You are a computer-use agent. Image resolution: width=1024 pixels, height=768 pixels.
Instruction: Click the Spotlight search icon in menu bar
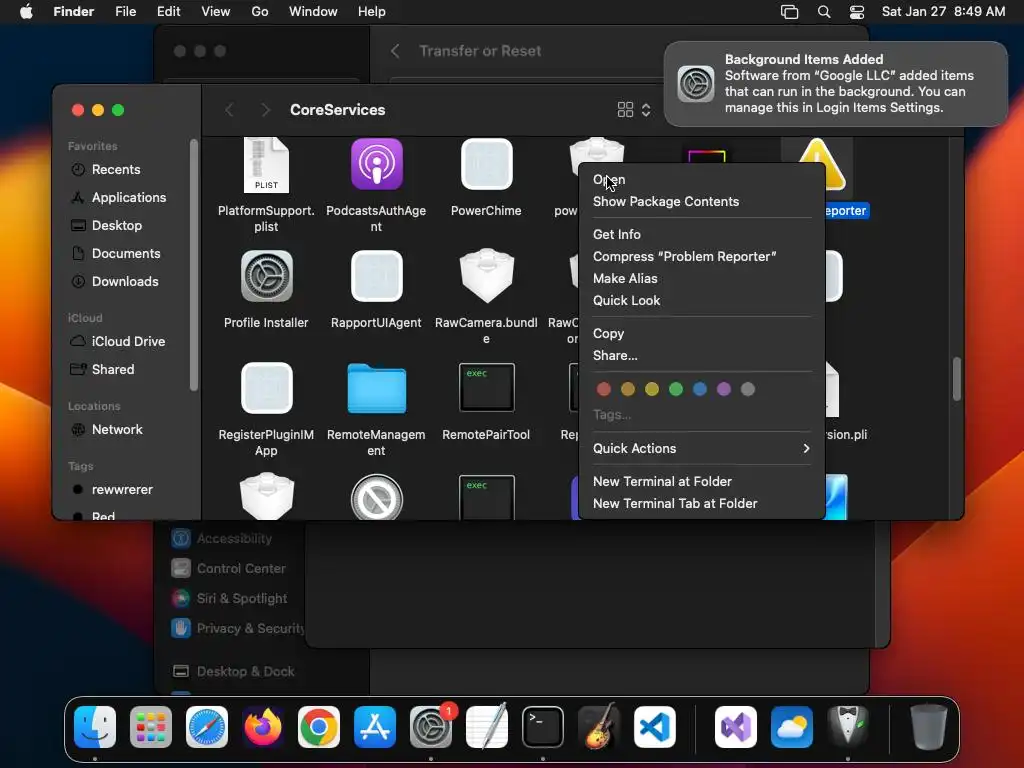[x=824, y=12]
